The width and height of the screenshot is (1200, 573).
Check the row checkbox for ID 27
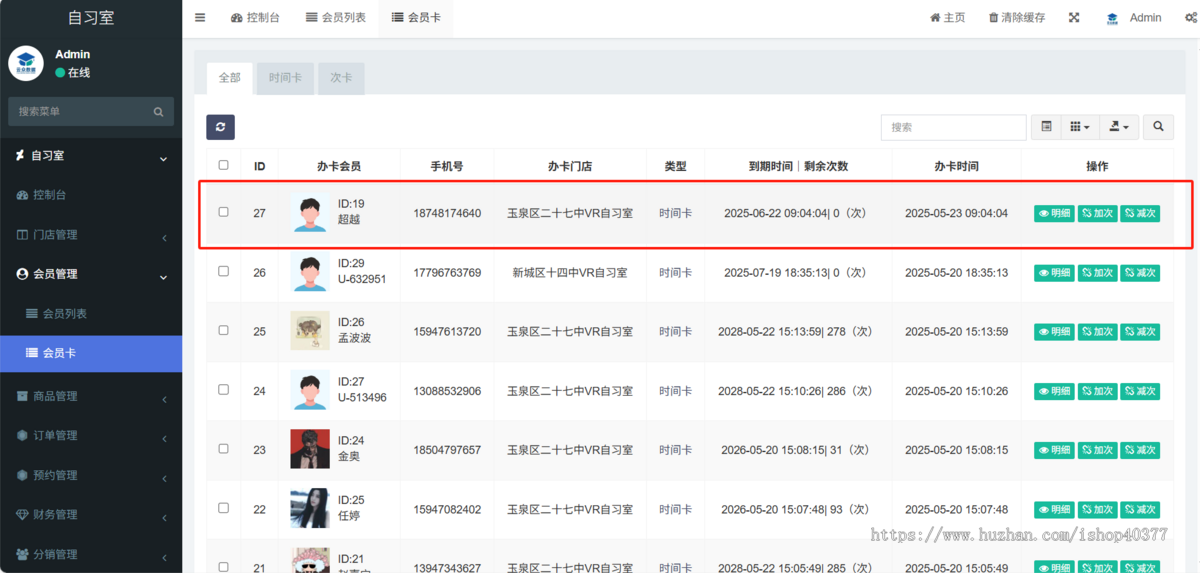pyautogui.click(x=223, y=212)
